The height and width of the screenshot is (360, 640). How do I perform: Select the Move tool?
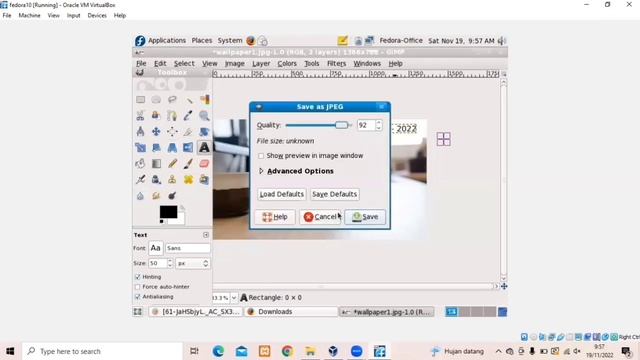(156, 131)
